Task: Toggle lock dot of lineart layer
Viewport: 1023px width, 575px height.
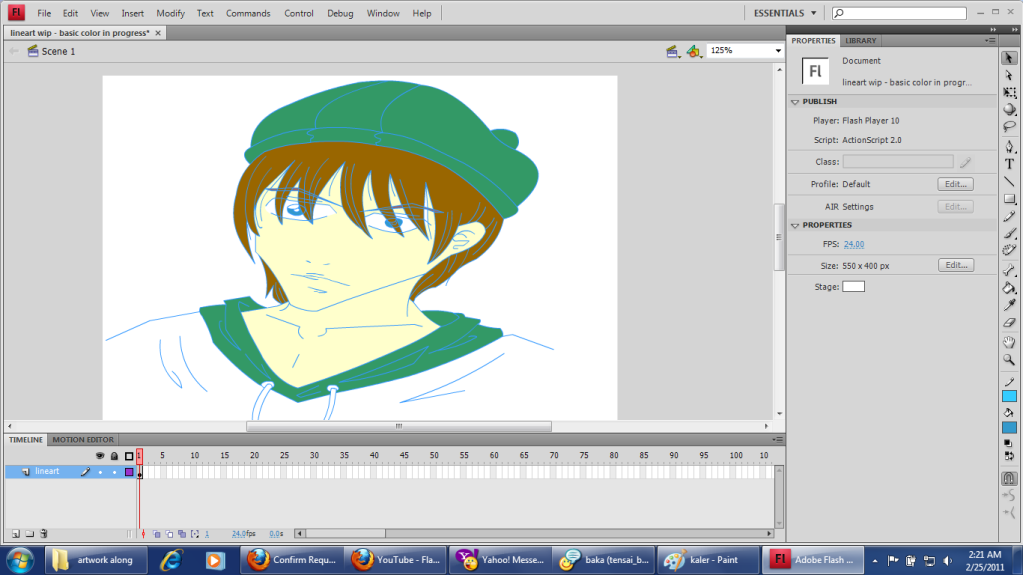Action: [114, 472]
